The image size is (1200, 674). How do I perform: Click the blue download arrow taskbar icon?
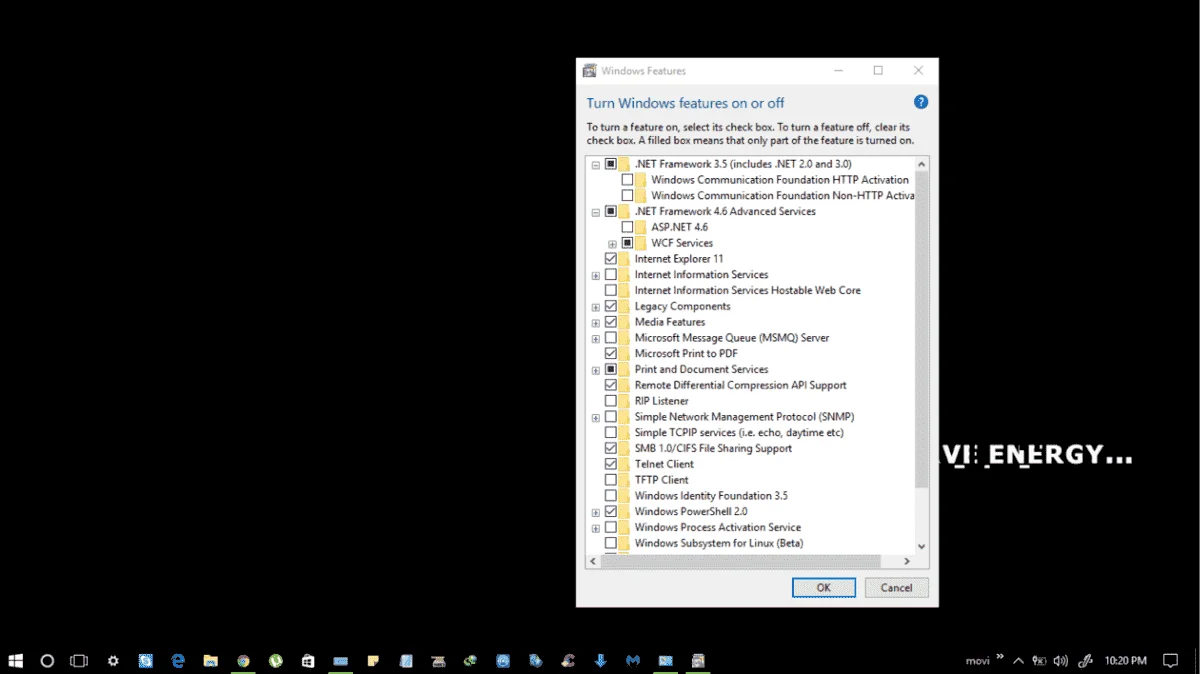[x=600, y=661]
